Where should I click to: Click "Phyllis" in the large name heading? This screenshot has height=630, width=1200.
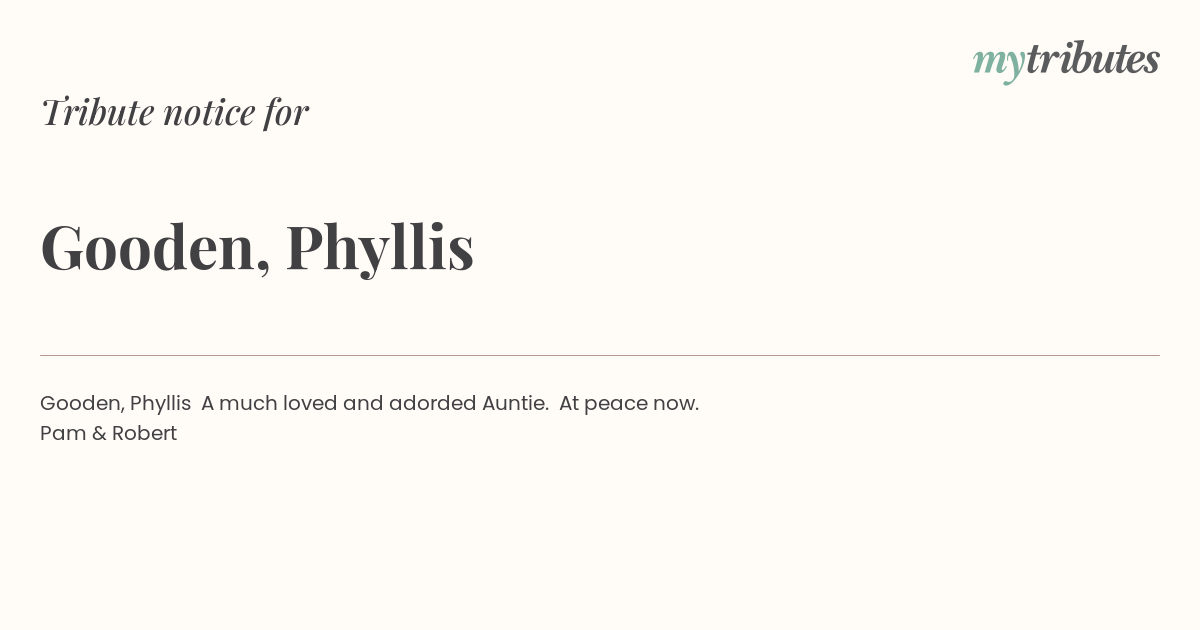[x=379, y=247]
